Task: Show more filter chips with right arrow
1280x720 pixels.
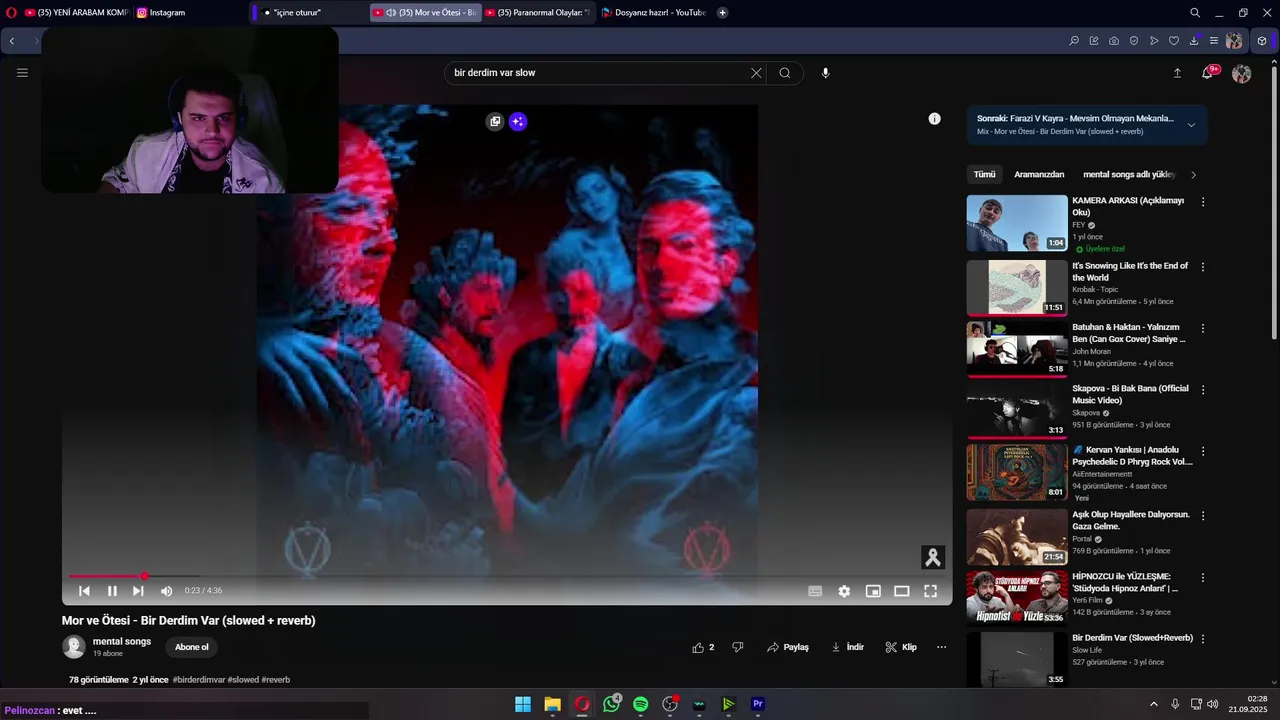Action: 1193,175
